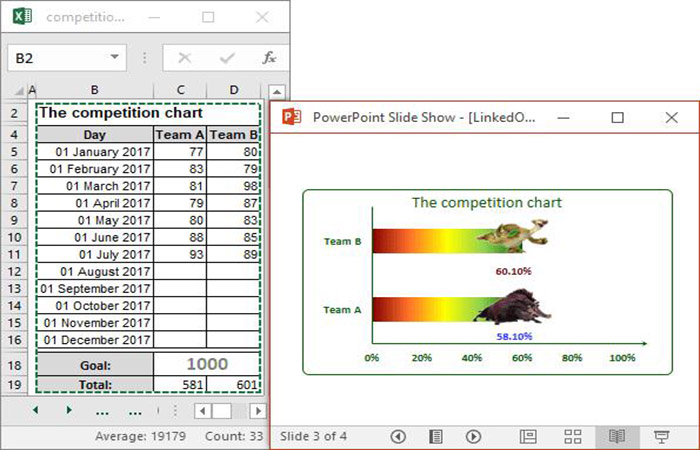Viewport: 700px width, 450px height.
Task: Select the '01 May 2017' cell
Action: [95, 220]
